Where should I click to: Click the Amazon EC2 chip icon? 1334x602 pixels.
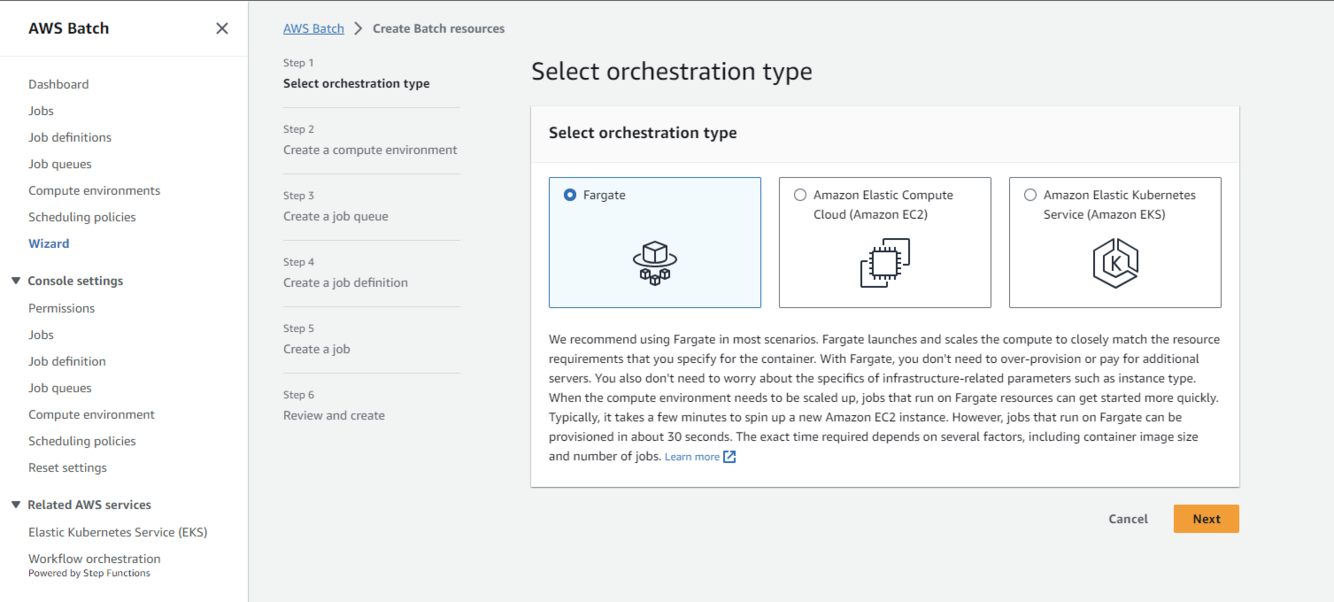pos(885,262)
